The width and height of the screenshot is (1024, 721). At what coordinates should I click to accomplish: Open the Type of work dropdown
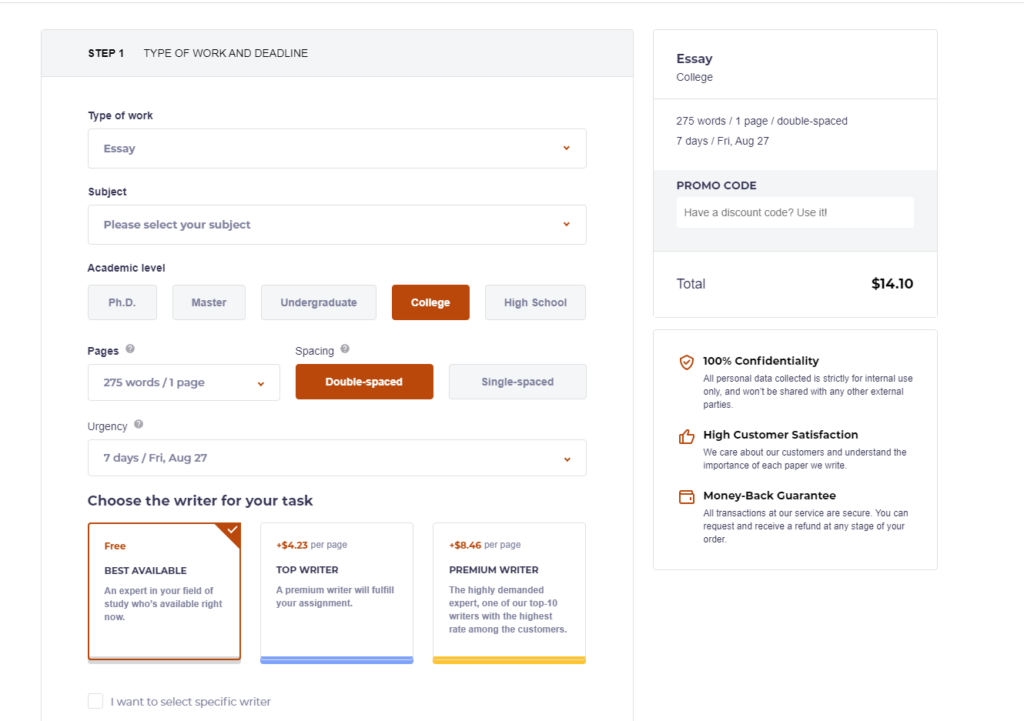tap(337, 148)
